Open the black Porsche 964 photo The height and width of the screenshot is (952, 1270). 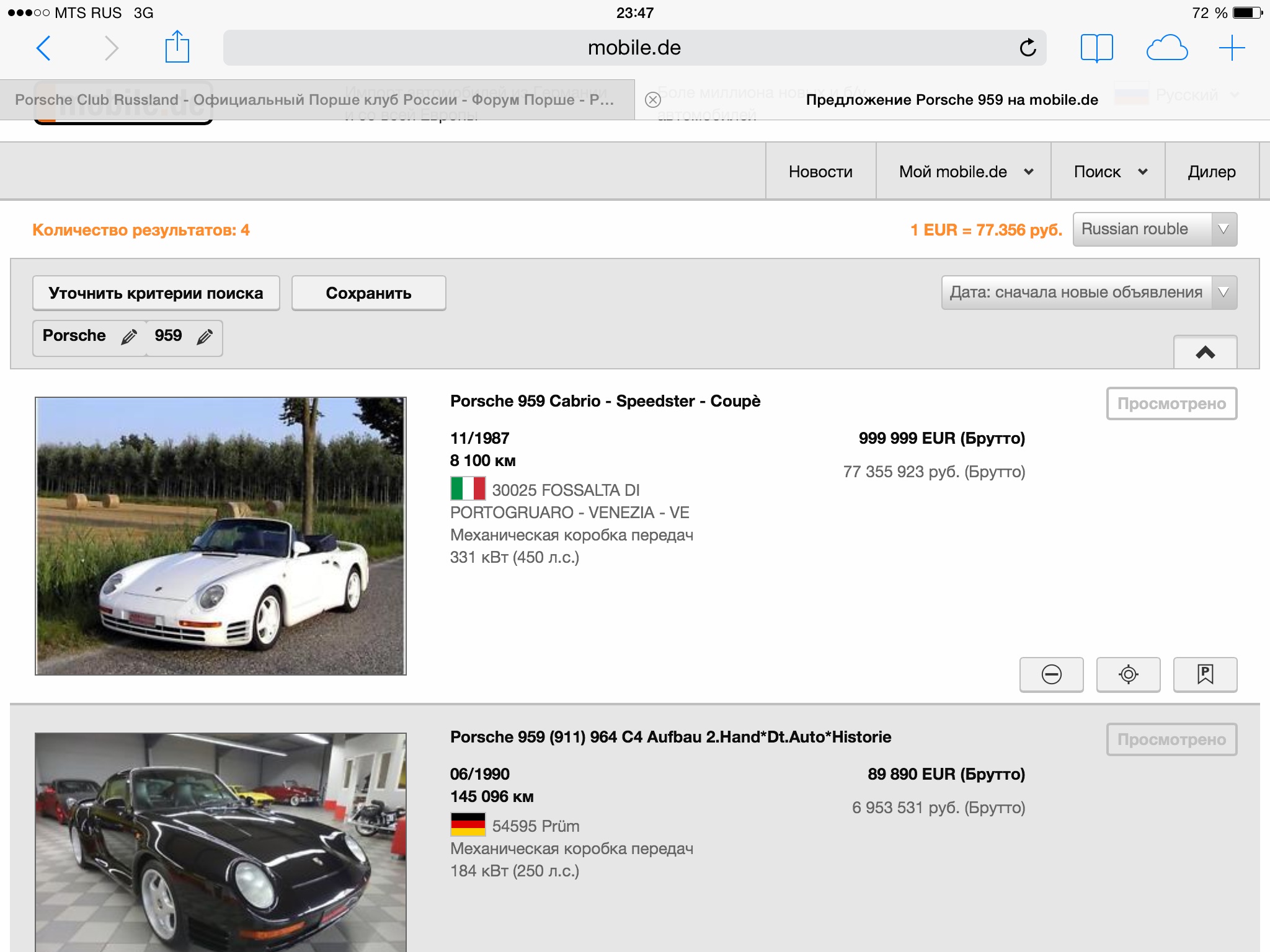point(221,842)
